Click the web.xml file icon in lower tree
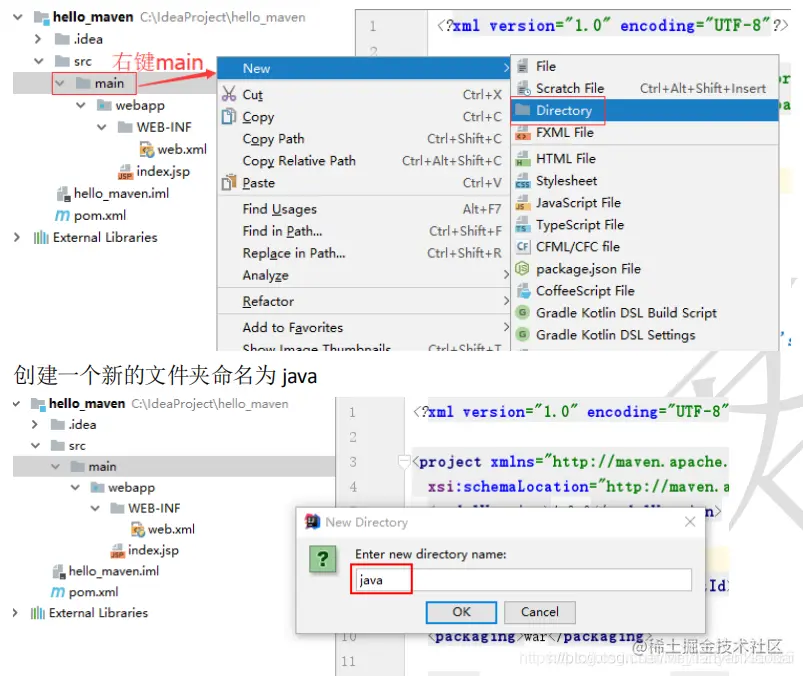The height and width of the screenshot is (676, 803). click(x=138, y=529)
